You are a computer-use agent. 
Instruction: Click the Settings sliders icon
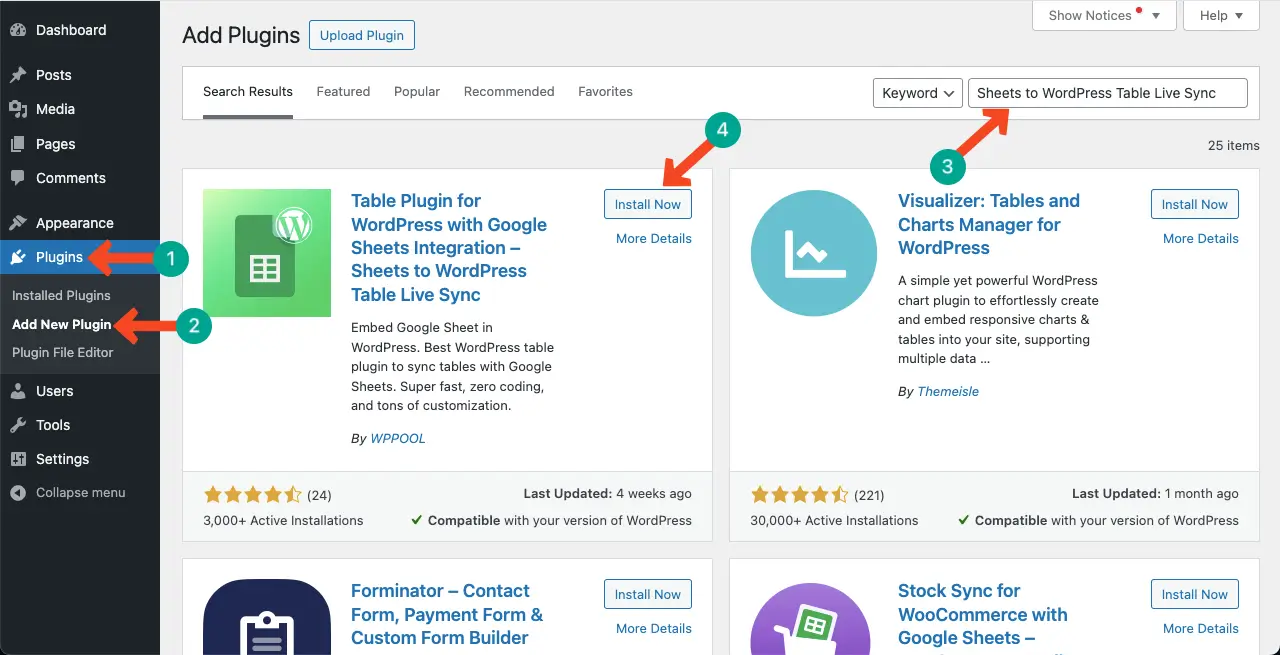[x=18, y=459]
